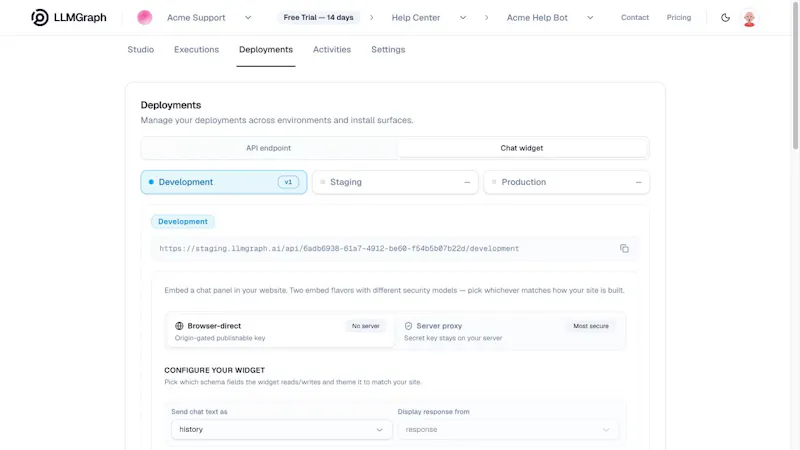Open the Settings tab
Viewport: 800px width, 450px height.
[x=388, y=49]
